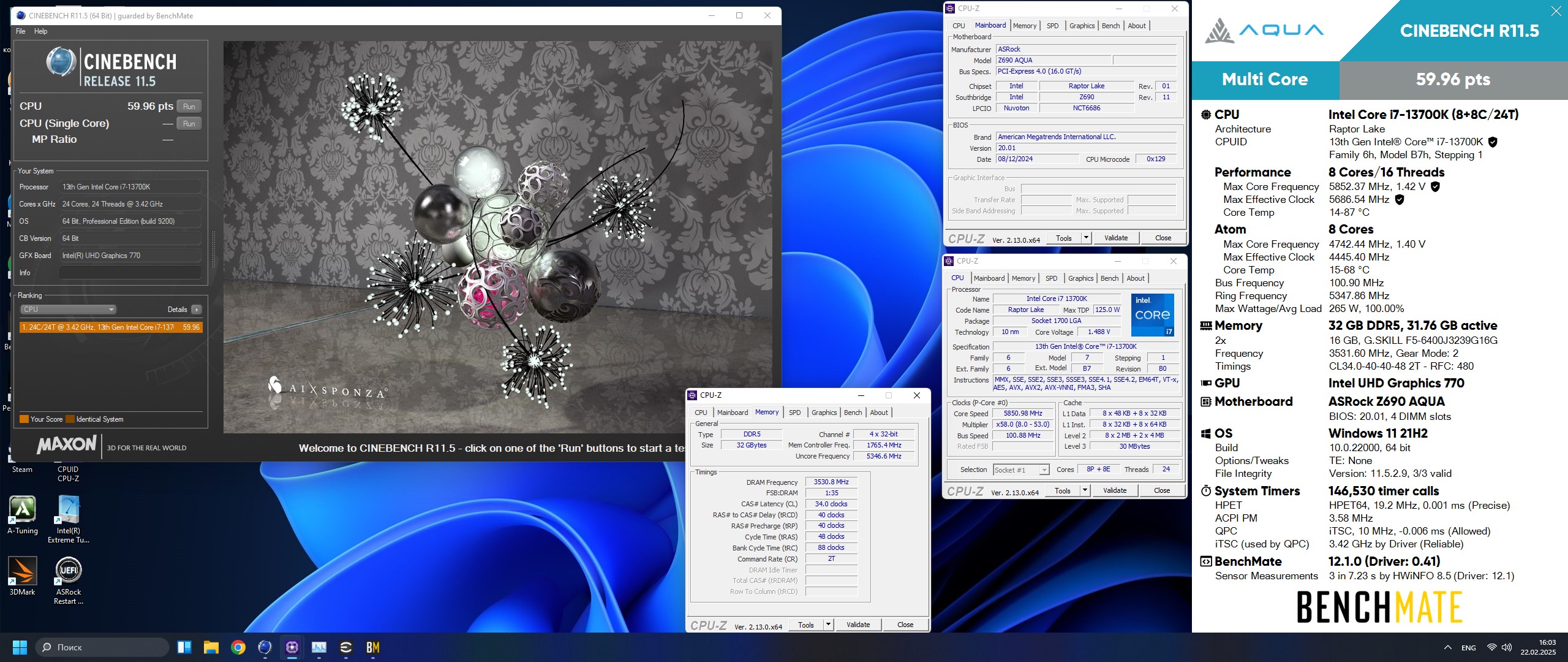
Task: Click the Cinebench render splitter handle
Action: pyautogui.click(x=213, y=249)
